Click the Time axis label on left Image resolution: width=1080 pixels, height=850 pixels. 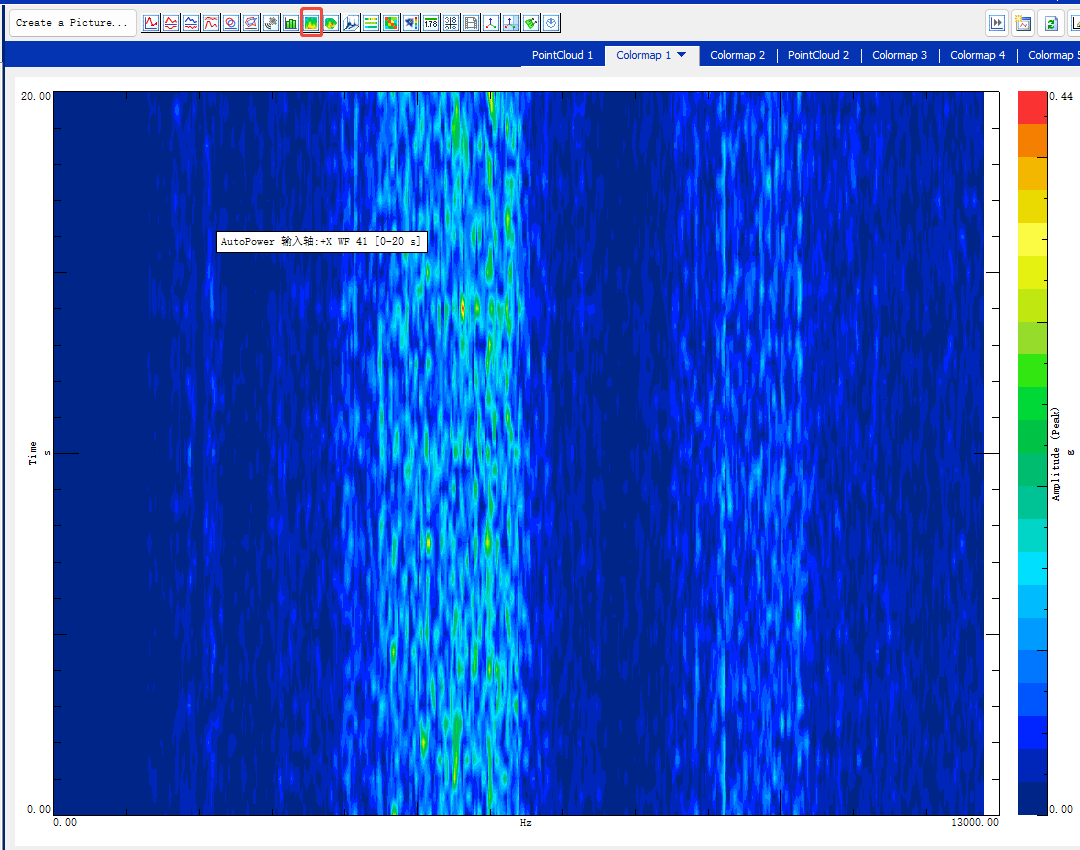[x=32, y=453]
